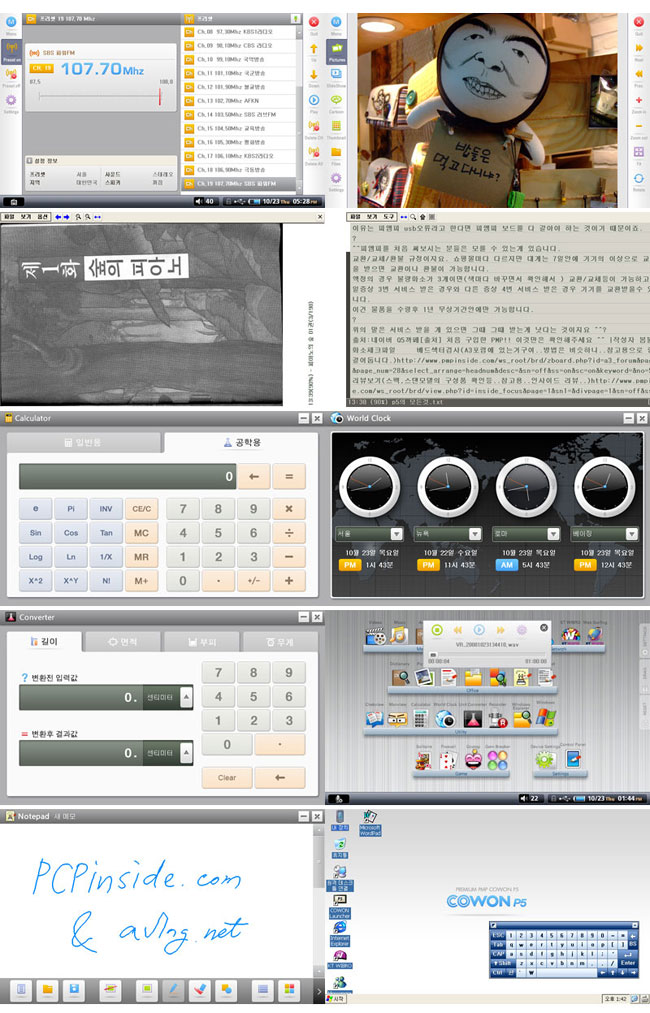Screen dimensions: 650x1013
Task: Click the Notepad vertical scrollbar
Action: (318, 900)
